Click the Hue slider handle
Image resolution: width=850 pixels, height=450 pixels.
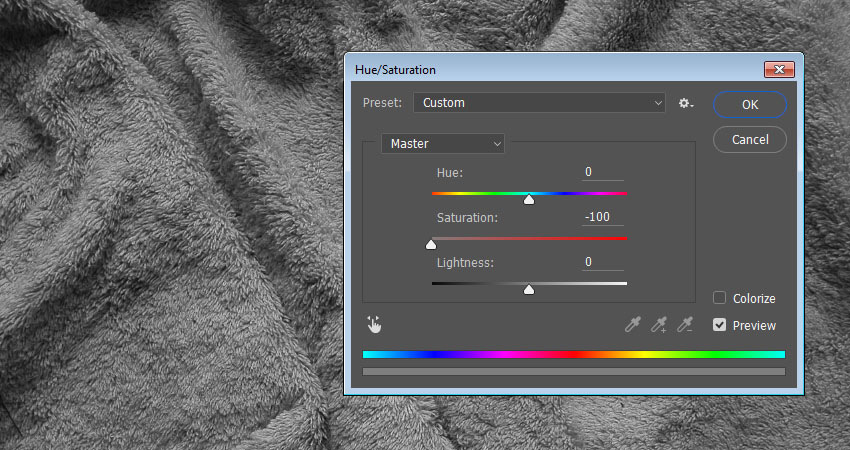[529, 199]
